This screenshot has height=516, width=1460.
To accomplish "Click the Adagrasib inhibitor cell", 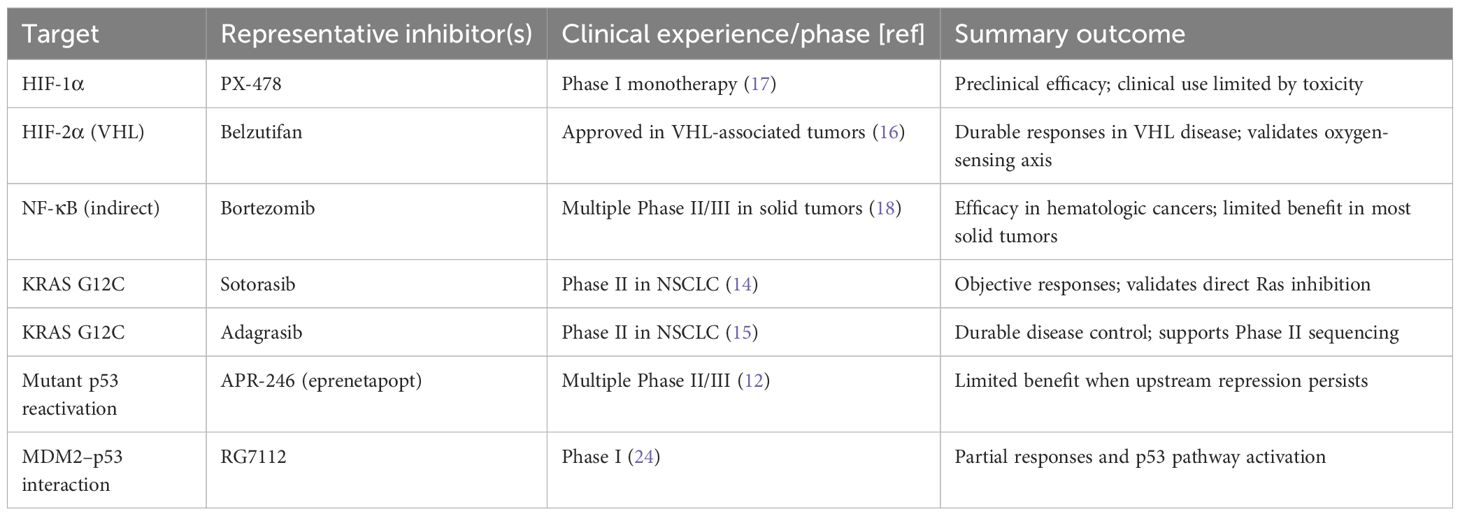I will point(260,333).
